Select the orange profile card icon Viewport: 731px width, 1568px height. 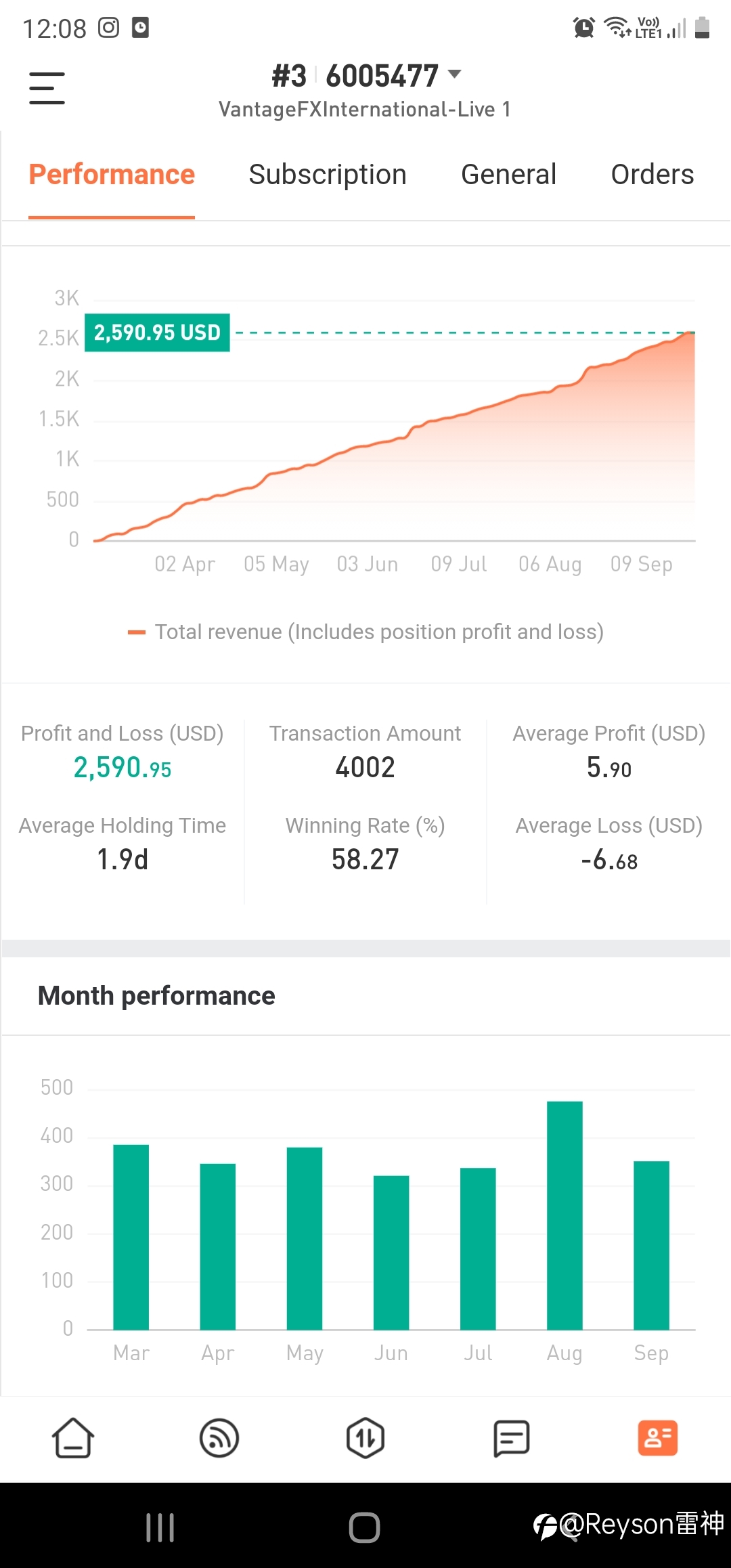[658, 1437]
